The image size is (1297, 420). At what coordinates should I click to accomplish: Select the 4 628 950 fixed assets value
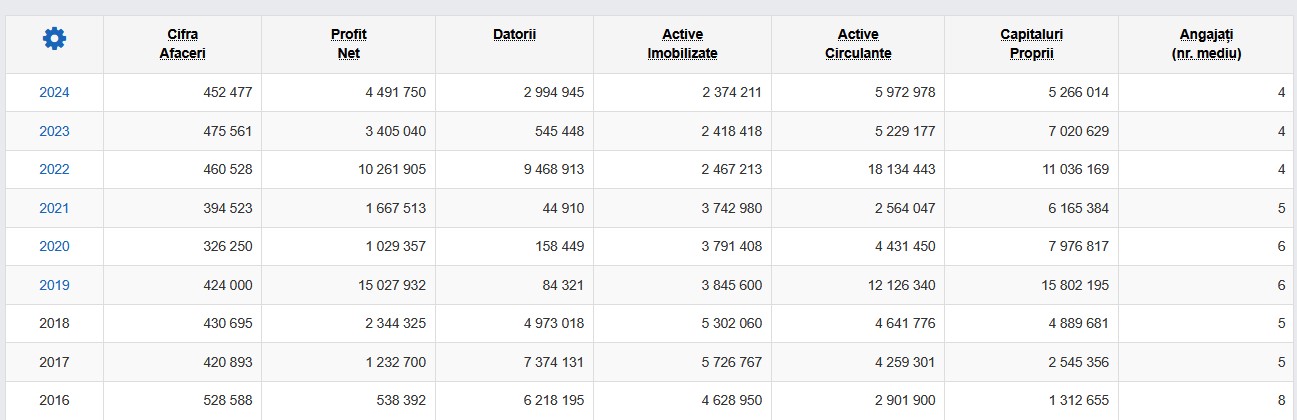click(x=731, y=400)
